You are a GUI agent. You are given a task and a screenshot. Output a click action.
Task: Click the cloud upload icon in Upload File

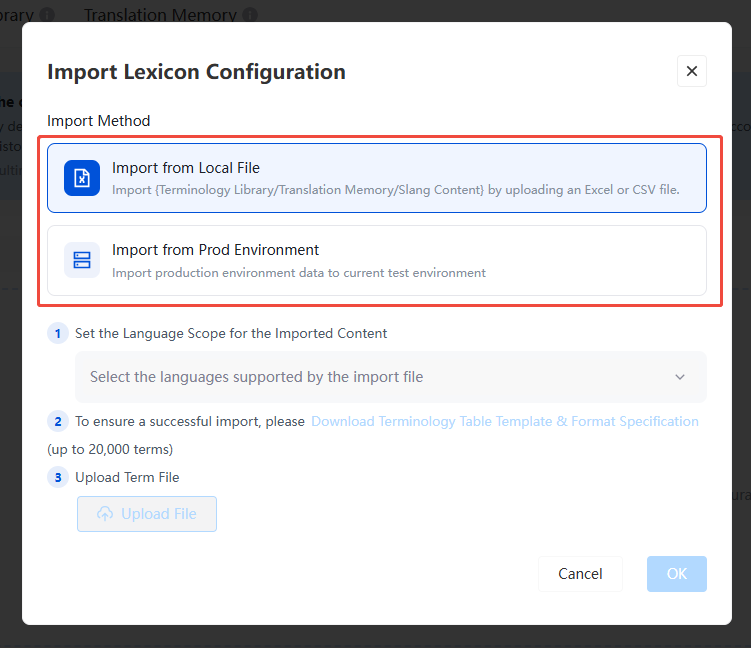105,514
